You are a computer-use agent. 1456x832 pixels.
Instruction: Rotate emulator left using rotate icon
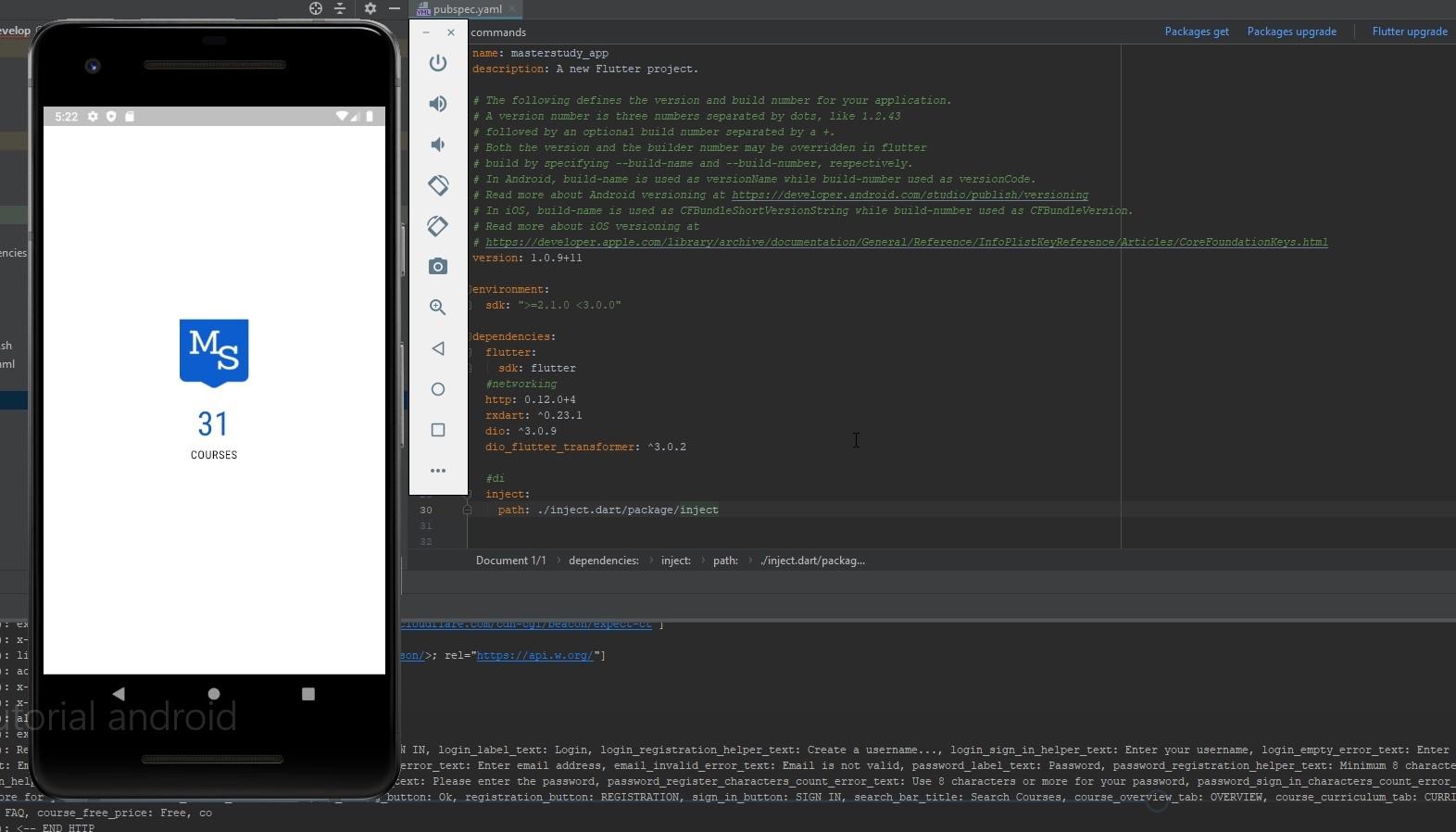click(x=438, y=185)
